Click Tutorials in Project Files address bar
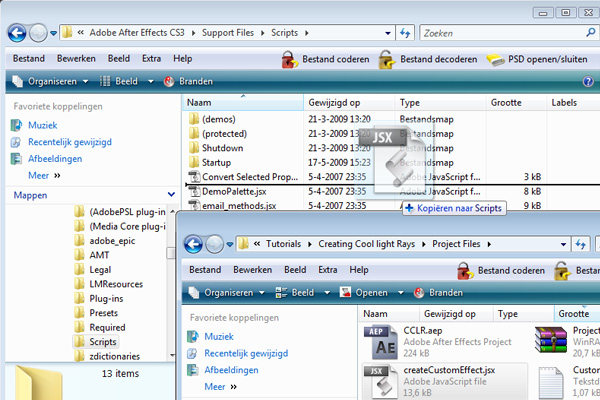The width and height of the screenshot is (600, 400). pyautogui.click(x=283, y=244)
